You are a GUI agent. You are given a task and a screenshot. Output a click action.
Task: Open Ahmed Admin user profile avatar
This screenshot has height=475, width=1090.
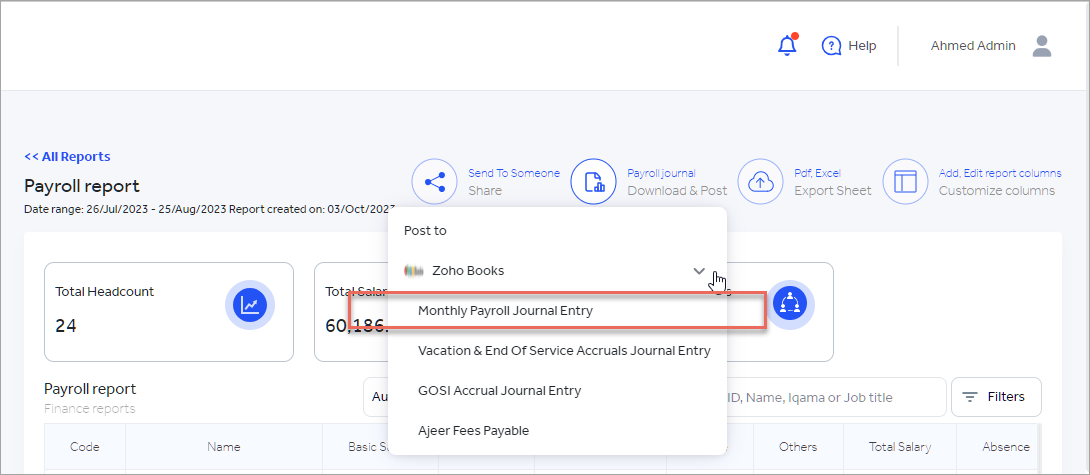point(1042,46)
